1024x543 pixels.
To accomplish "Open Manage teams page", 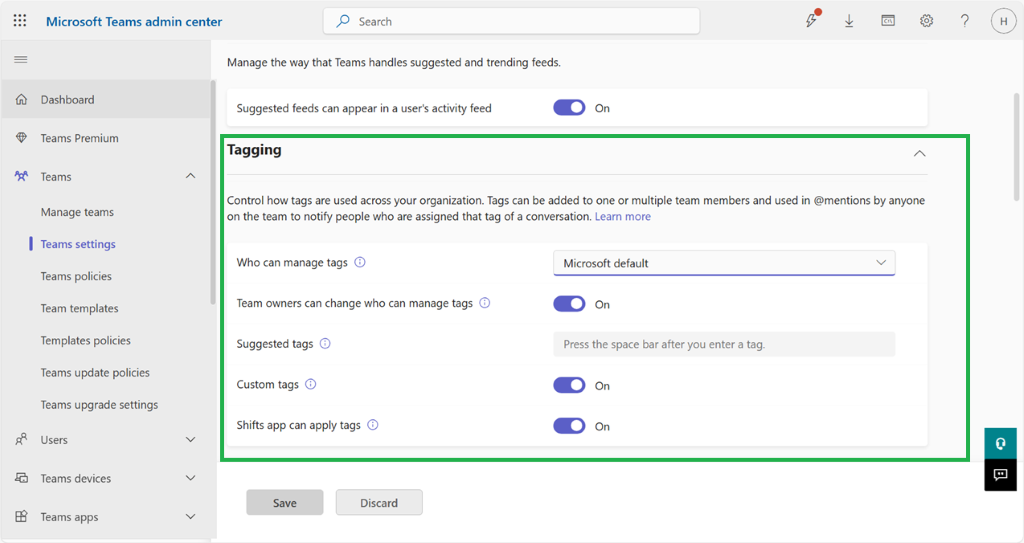I will coord(77,212).
